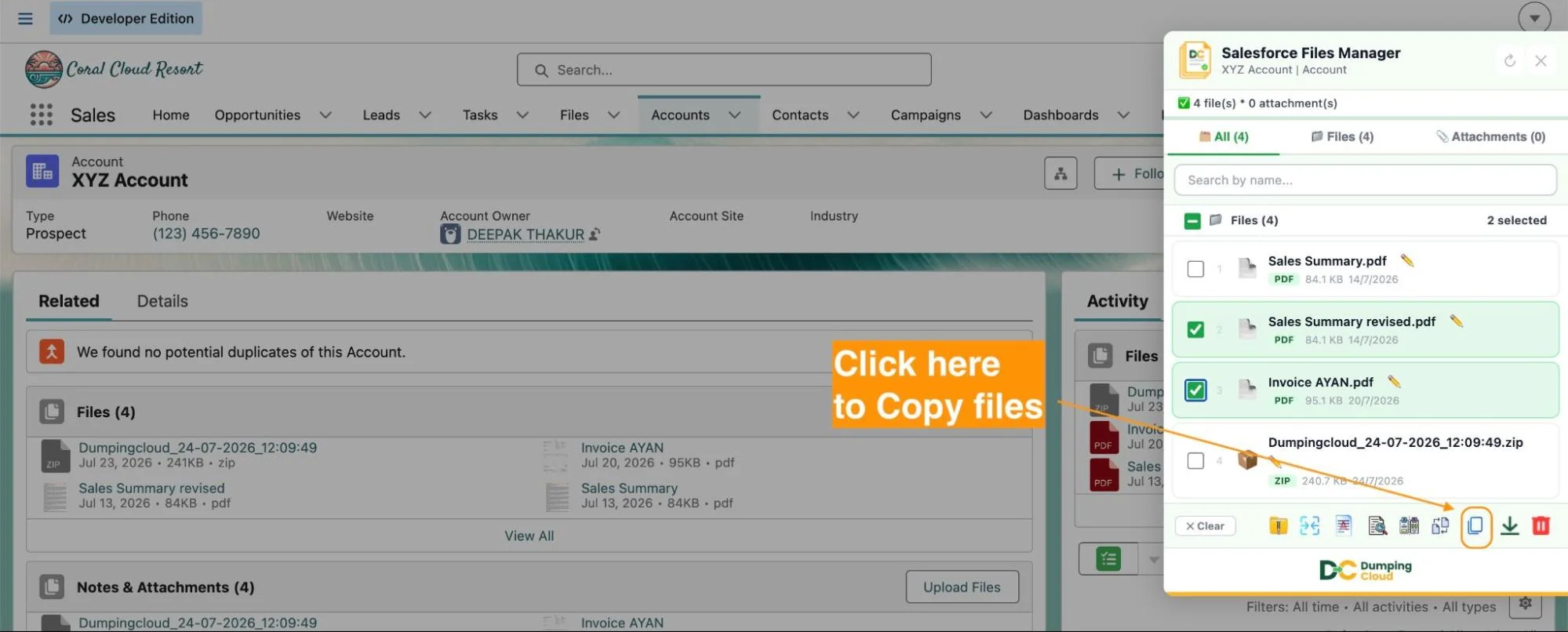The image size is (1568, 632).
Task: Open the round dropdown arrow at top right
Action: 1534,18
